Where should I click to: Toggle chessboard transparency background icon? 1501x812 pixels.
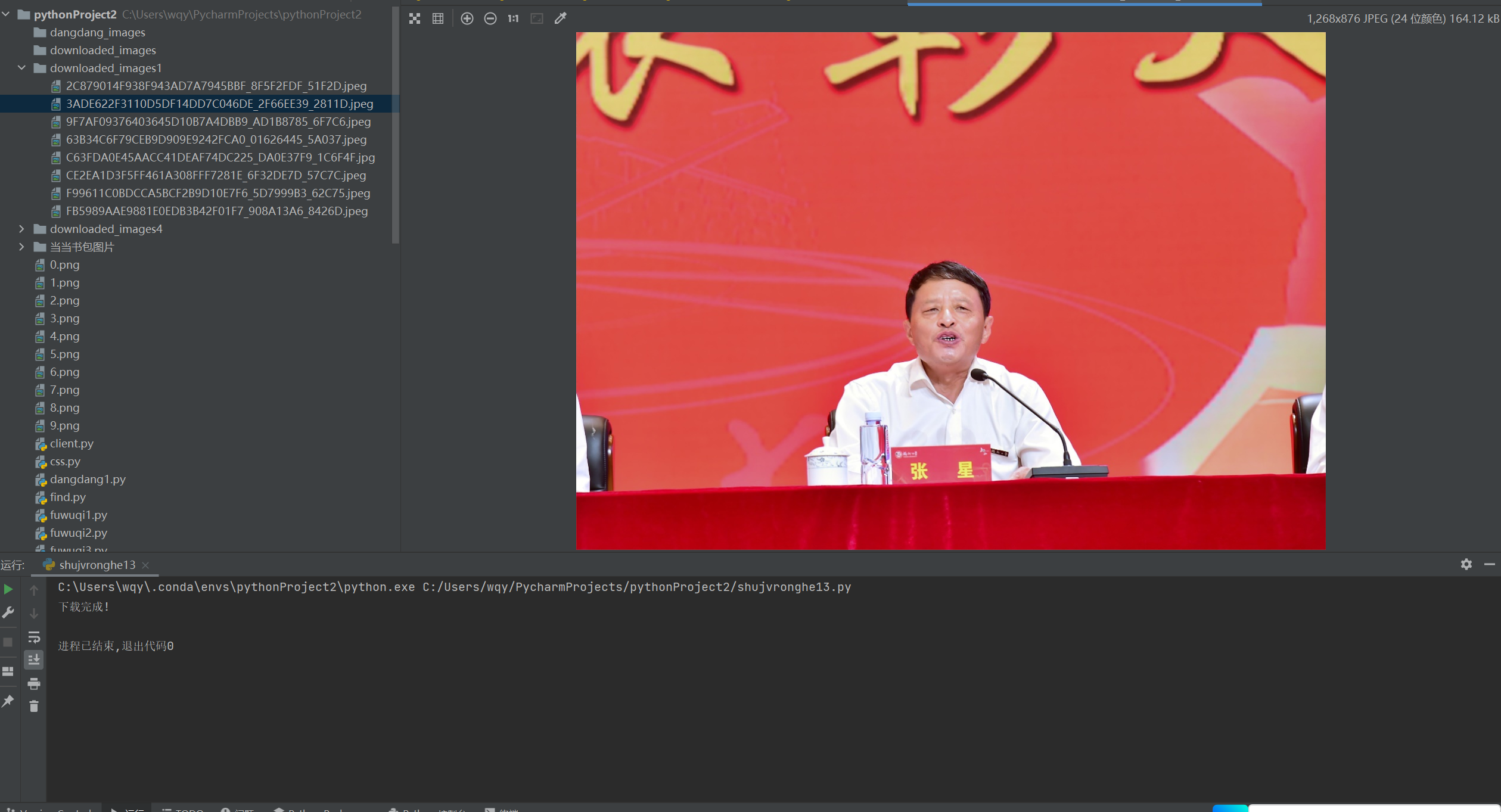(415, 18)
